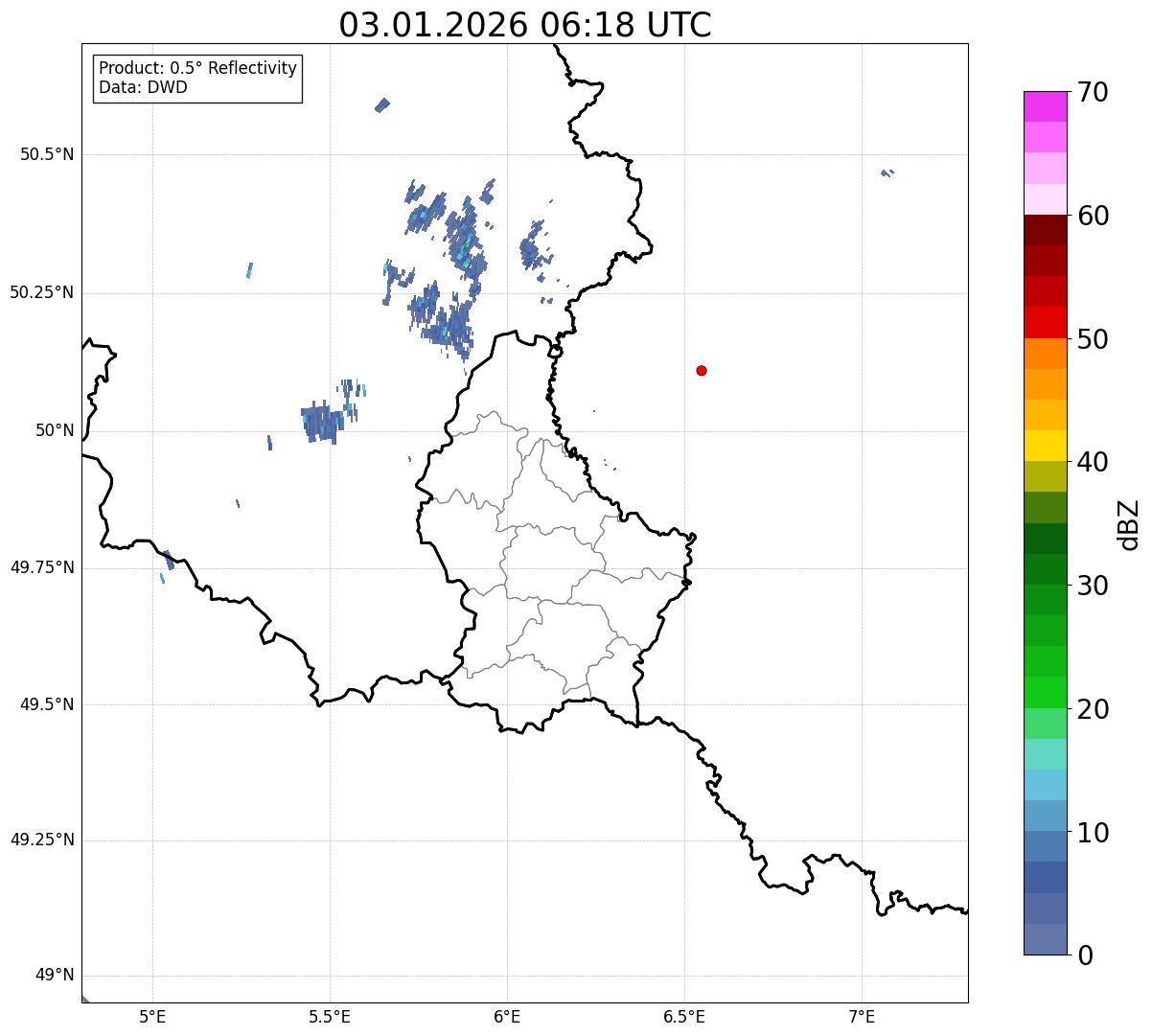Viewport: 1152px width, 1036px height.
Task: Click the red station marker dot
Action: [702, 370]
